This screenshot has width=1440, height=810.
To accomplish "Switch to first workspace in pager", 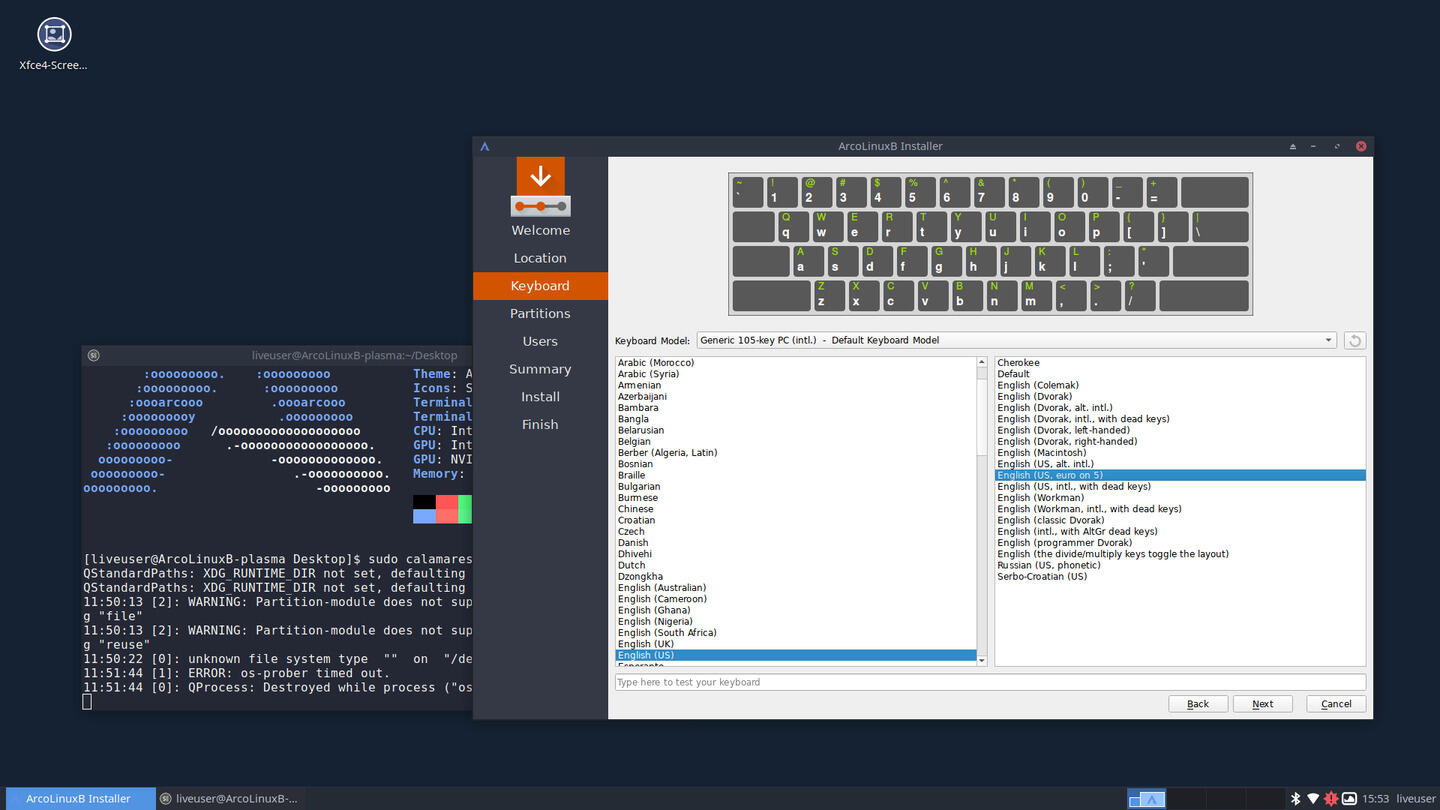I will pyautogui.click(x=1147, y=798).
